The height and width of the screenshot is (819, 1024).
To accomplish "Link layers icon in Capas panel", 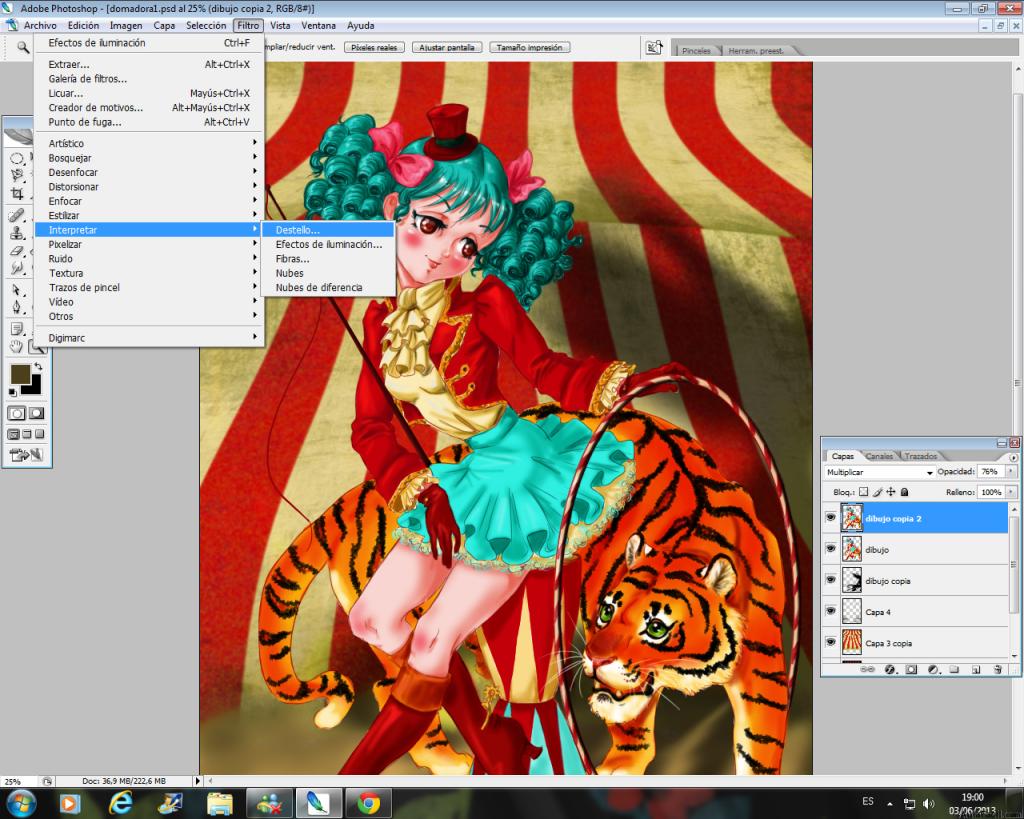I will pyautogui.click(x=867, y=669).
